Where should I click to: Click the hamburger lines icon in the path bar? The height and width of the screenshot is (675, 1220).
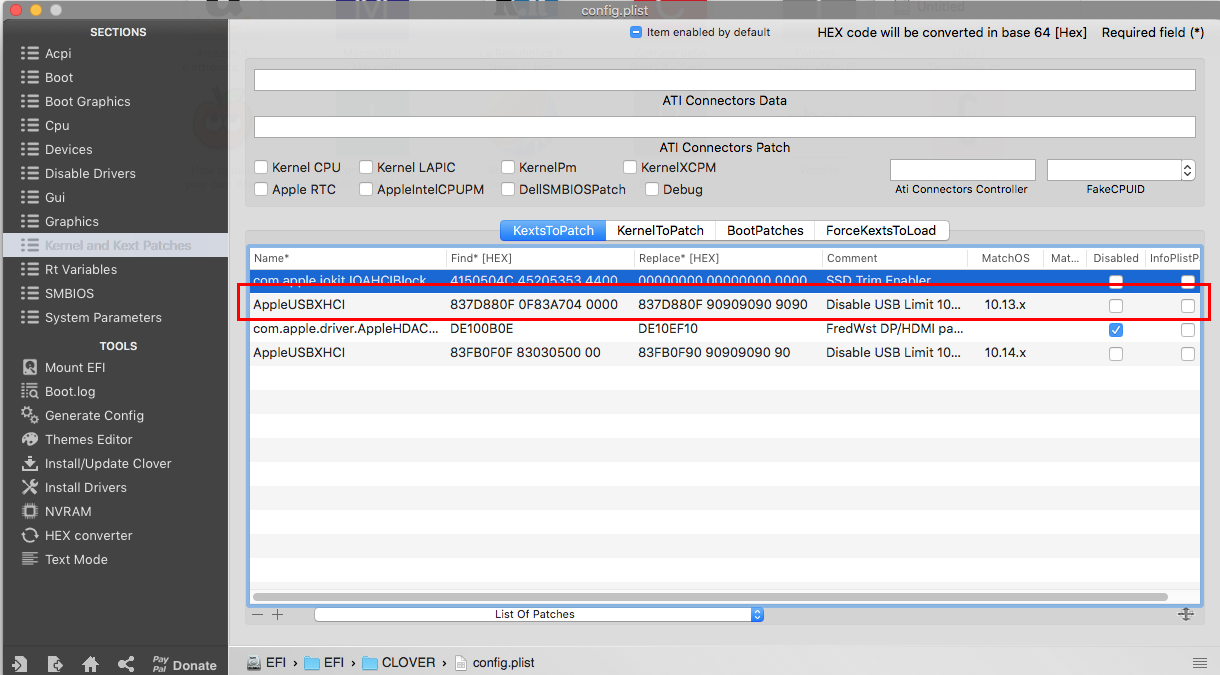pos(1200,663)
